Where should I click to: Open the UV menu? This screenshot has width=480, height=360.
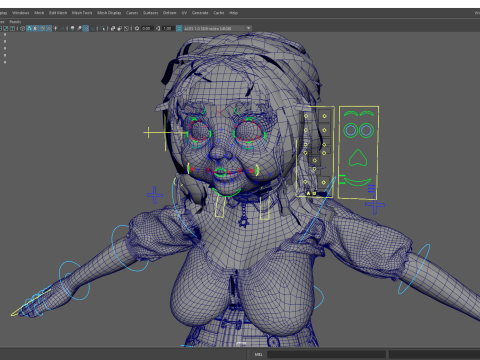(184, 13)
